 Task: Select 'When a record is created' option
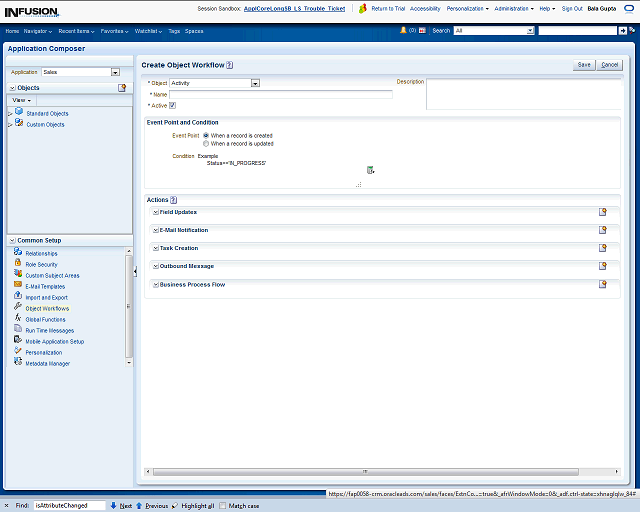point(206,135)
